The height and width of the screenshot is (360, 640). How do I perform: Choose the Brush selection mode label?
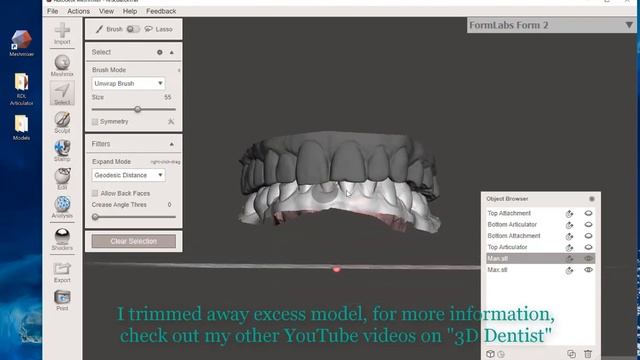(114, 29)
